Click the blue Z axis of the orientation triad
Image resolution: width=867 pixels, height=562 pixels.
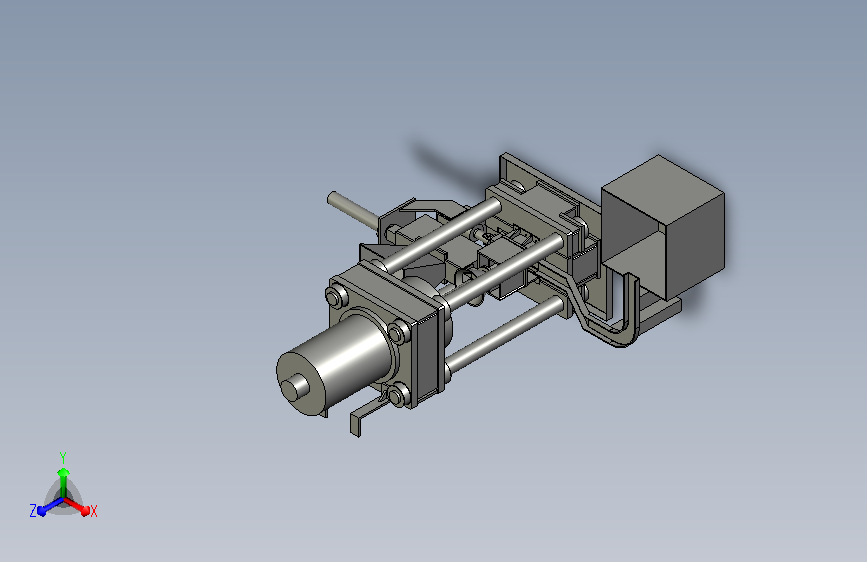point(50,507)
